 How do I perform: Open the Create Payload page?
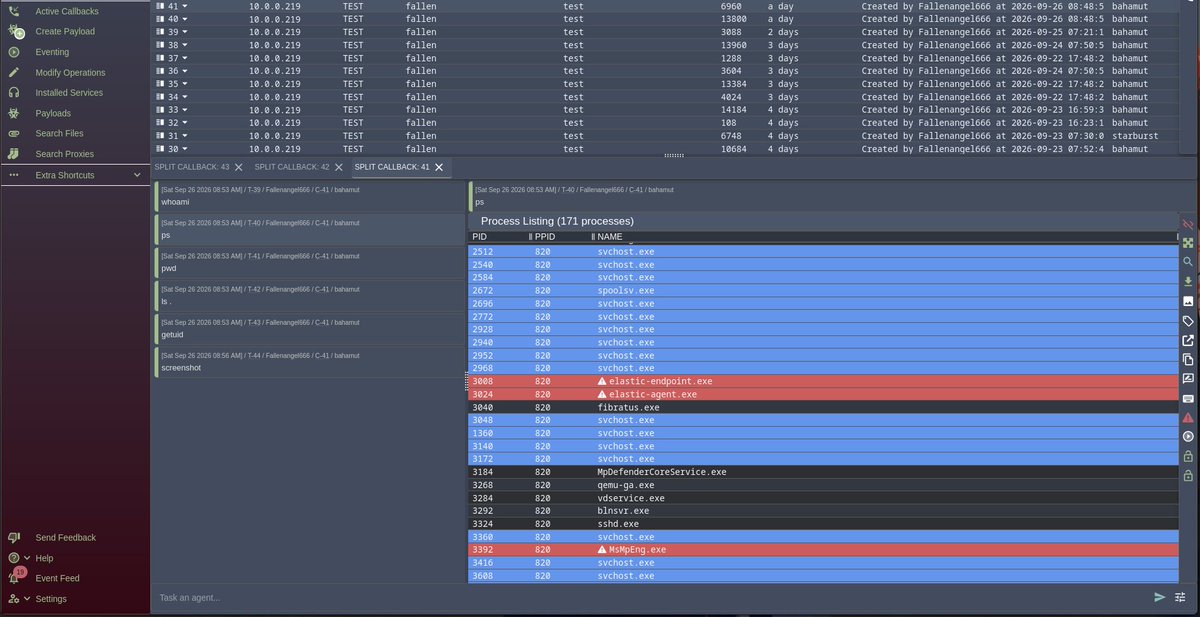65,32
